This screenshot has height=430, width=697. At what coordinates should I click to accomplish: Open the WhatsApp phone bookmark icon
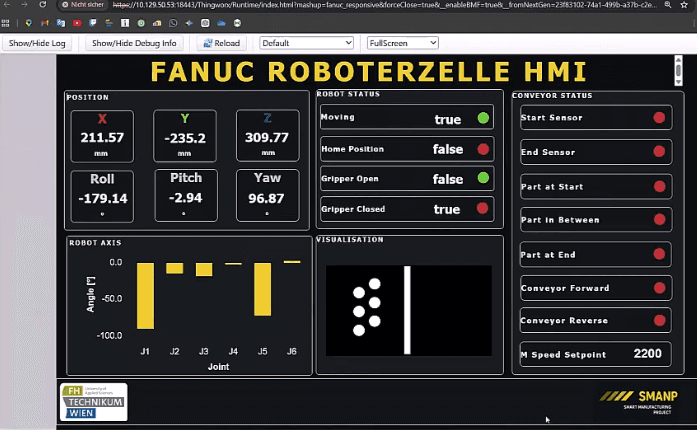[x=173, y=23]
